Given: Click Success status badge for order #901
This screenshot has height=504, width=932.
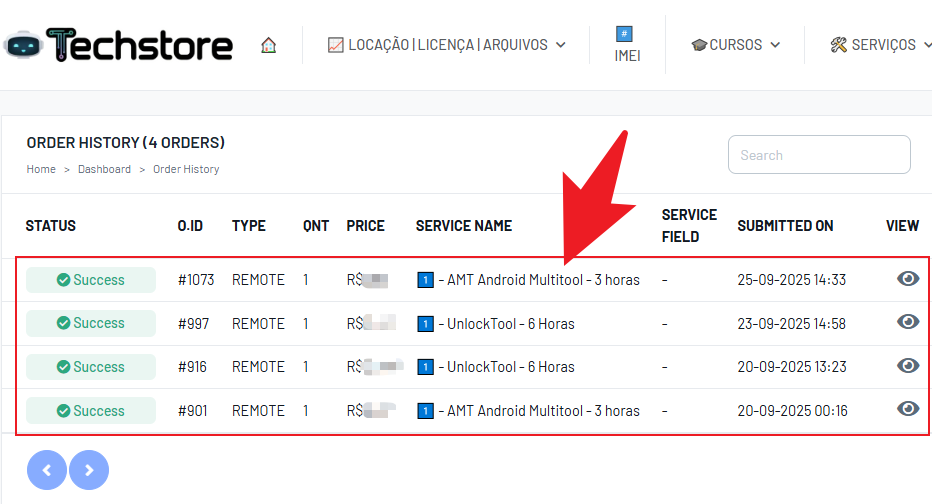Looking at the screenshot, I should click(x=91, y=411).
